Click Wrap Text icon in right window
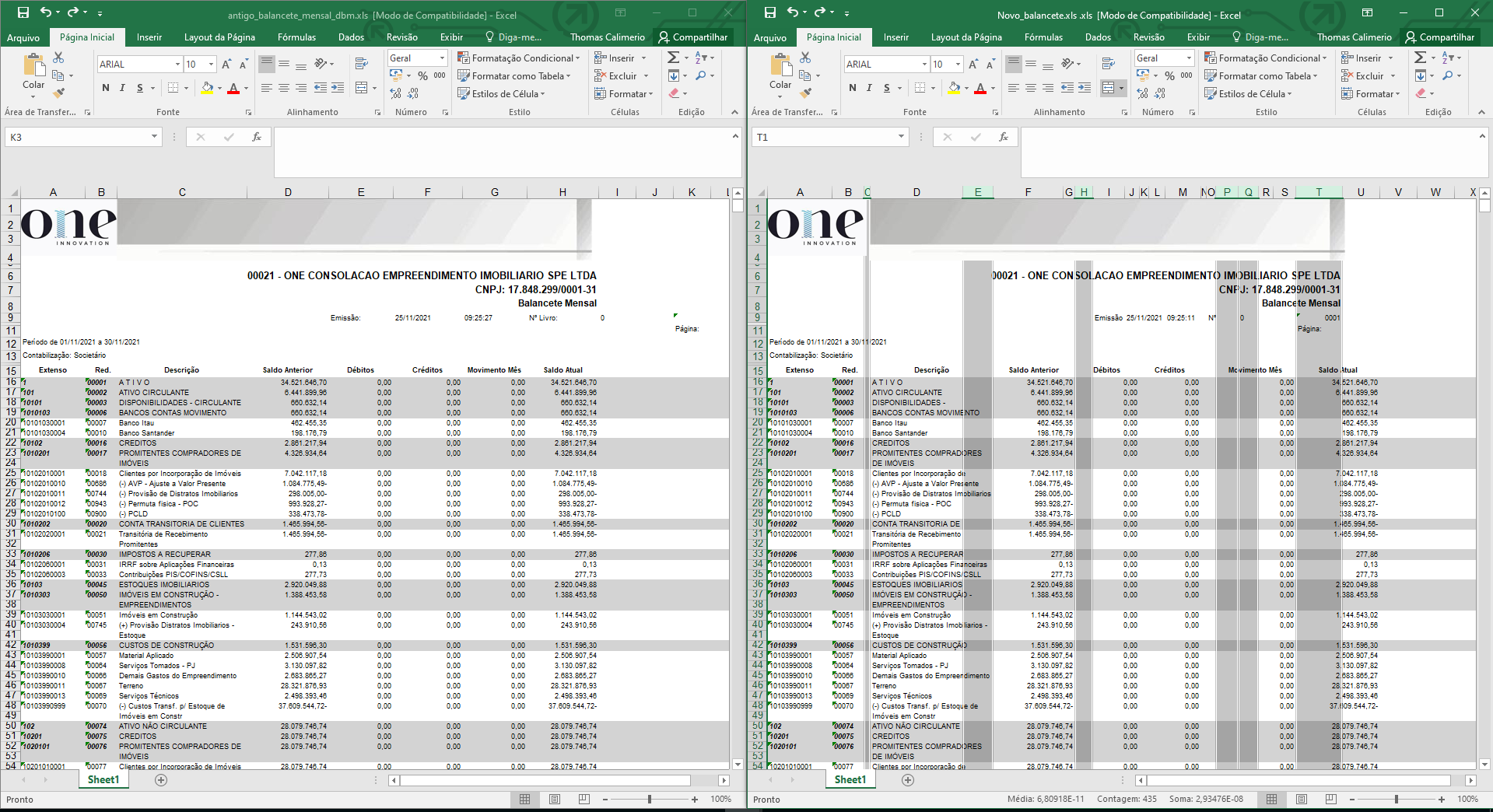The width and height of the screenshot is (1493, 812). coord(1108,64)
